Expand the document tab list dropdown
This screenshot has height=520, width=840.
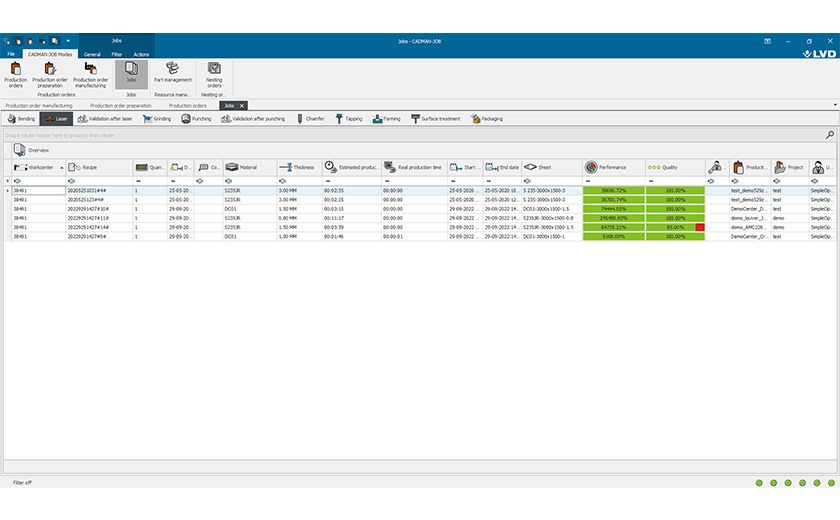tap(835, 105)
